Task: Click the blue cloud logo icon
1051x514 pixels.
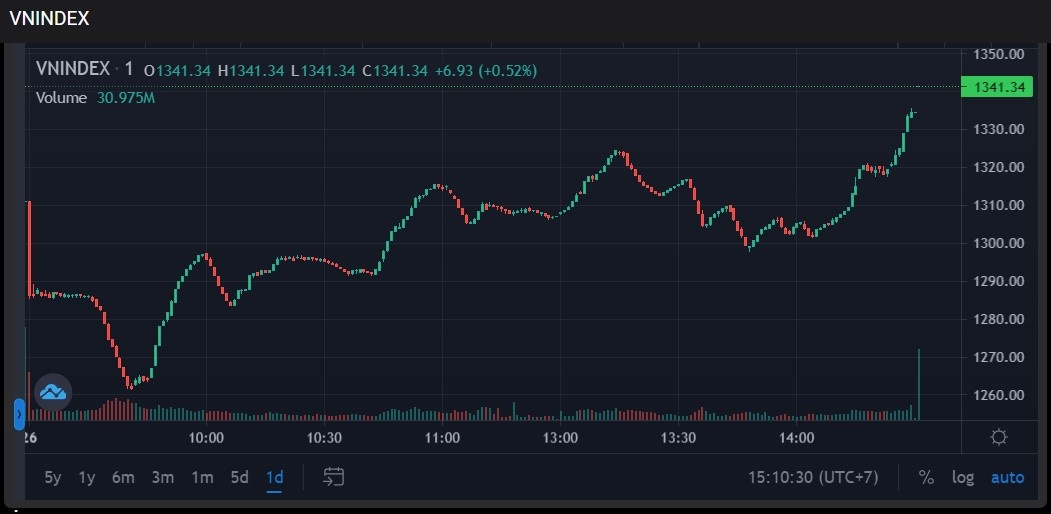Action: (x=53, y=392)
